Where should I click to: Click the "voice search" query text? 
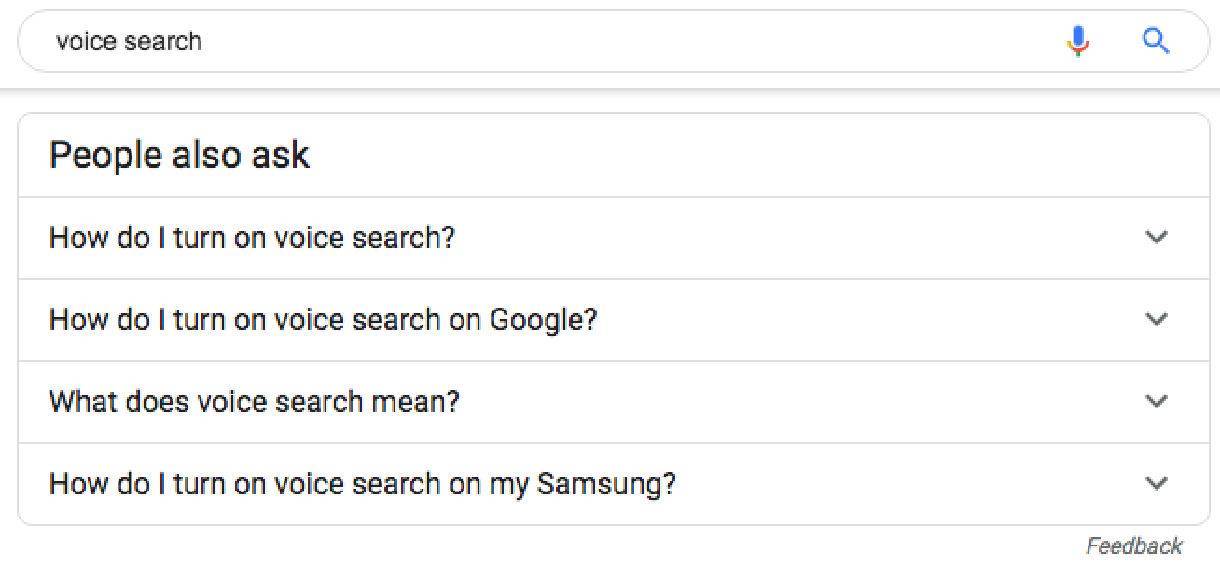coord(129,41)
